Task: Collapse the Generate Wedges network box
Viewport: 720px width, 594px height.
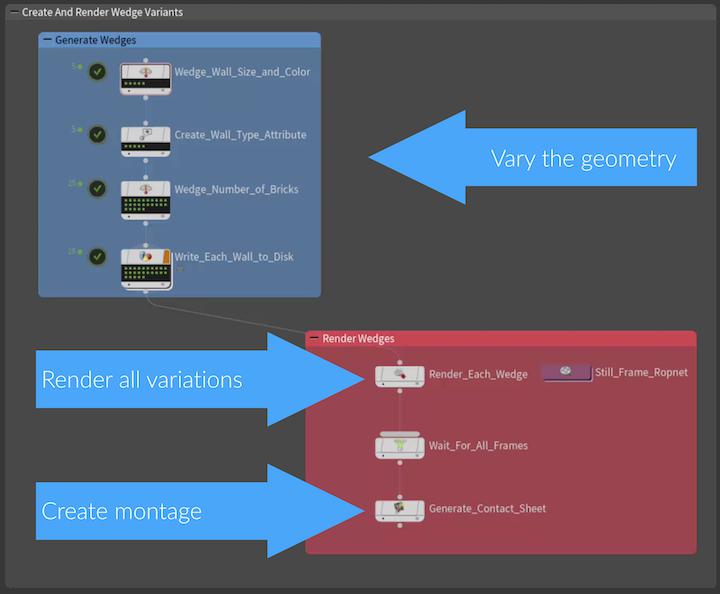Action: pyautogui.click(x=46, y=40)
